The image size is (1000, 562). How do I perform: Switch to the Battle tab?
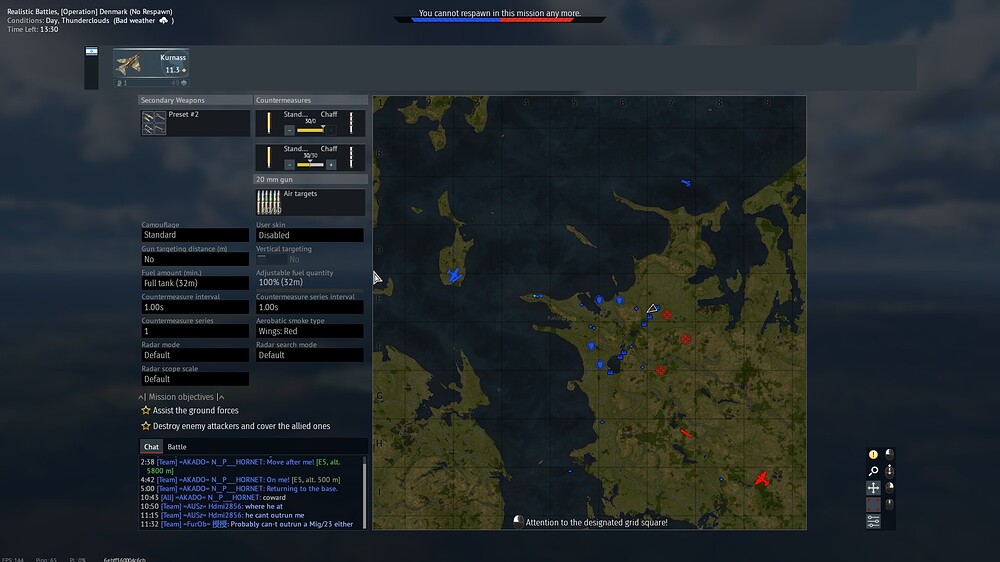177,447
